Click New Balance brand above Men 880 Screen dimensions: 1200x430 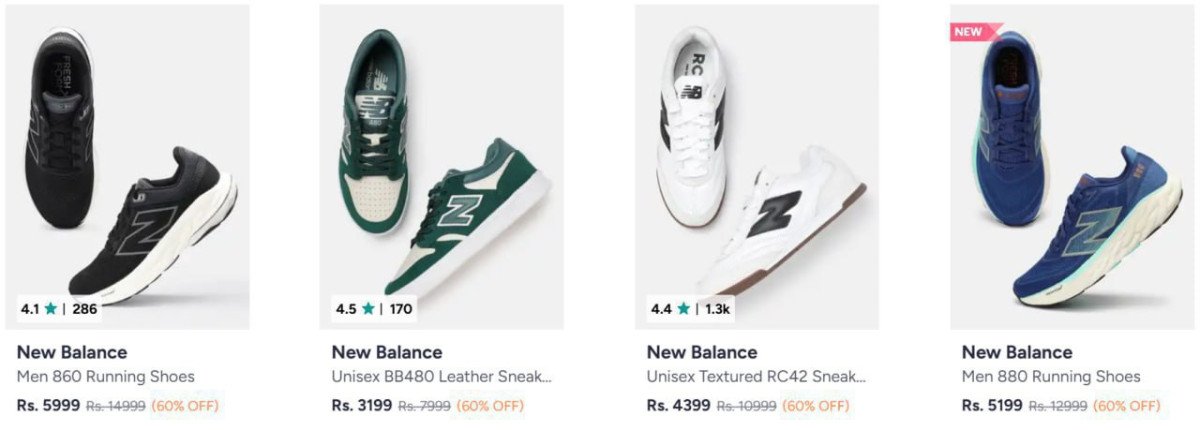(1017, 352)
